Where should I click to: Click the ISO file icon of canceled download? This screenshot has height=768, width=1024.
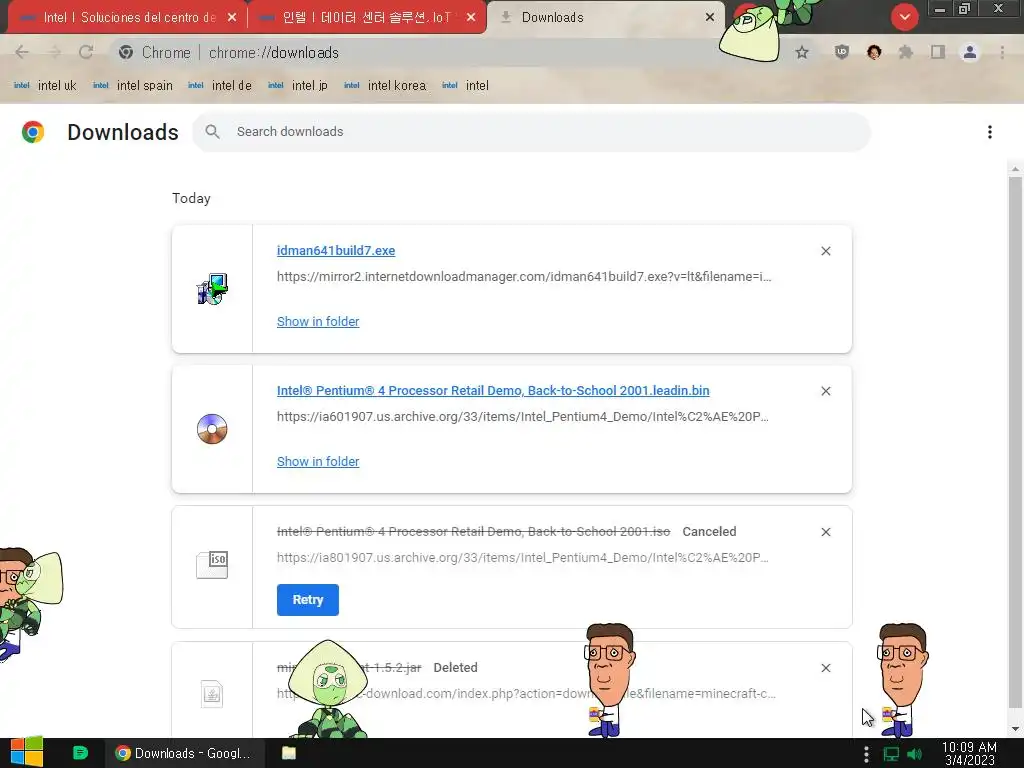point(212,565)
